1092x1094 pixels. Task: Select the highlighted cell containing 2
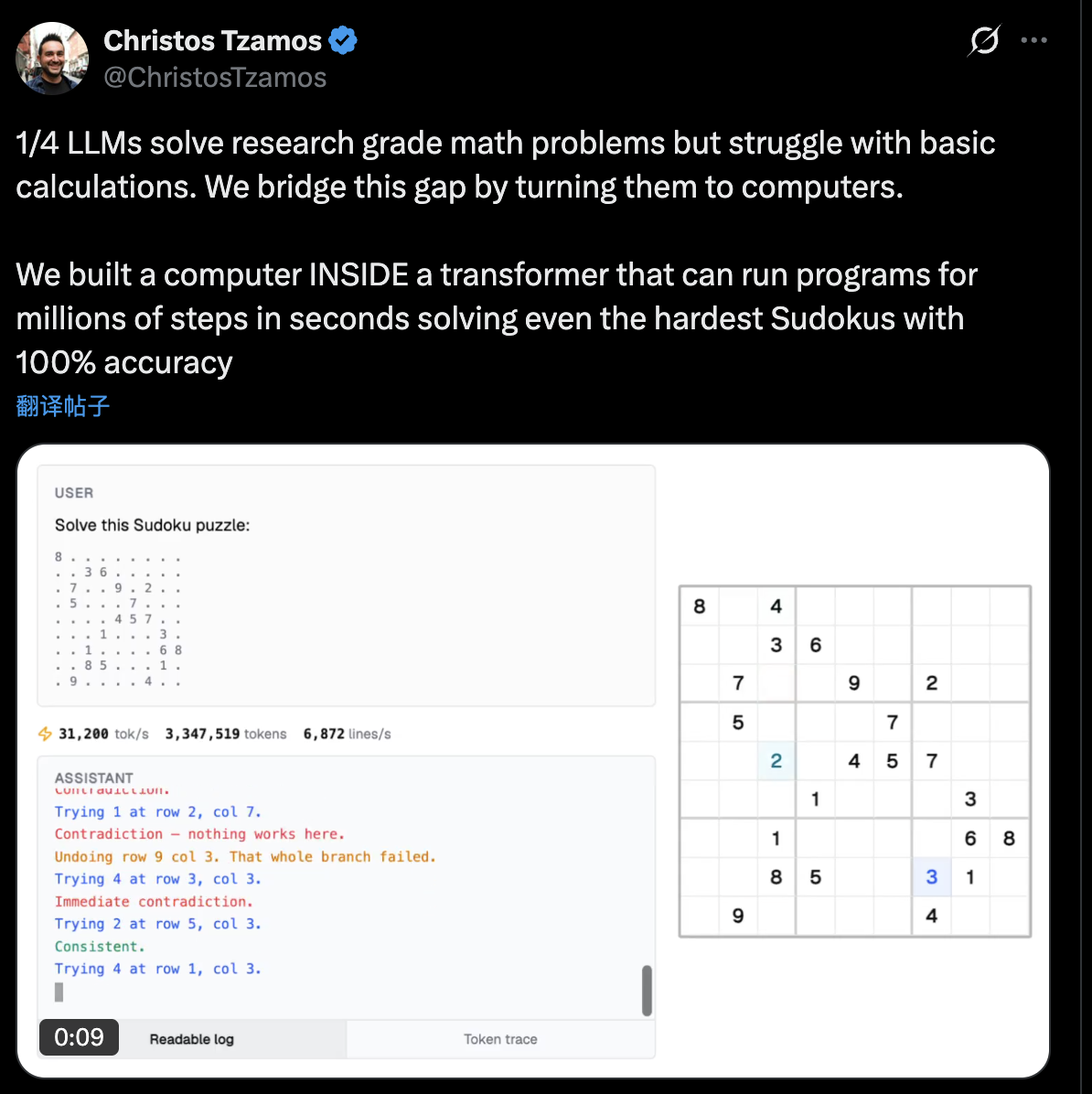[776, 761]
